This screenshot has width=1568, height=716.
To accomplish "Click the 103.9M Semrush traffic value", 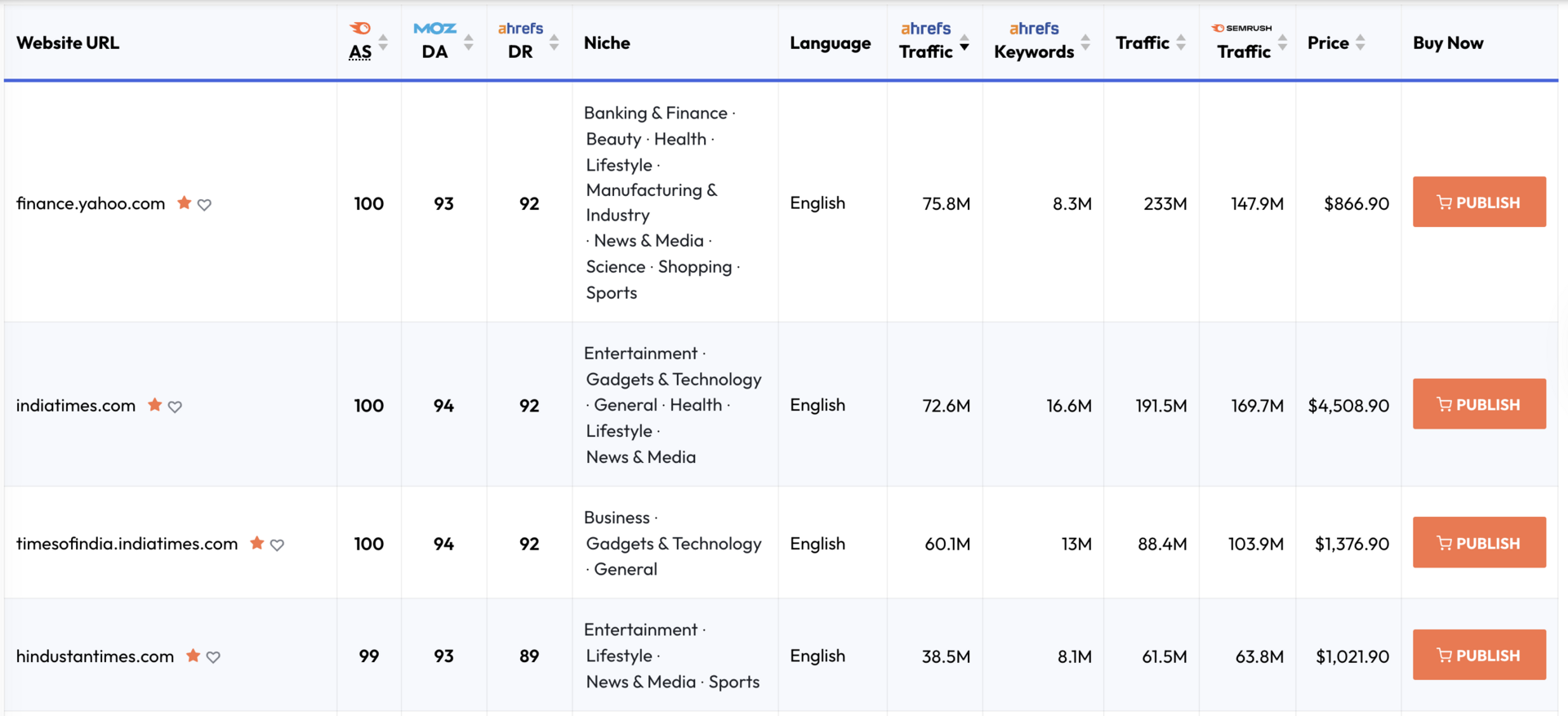I will pyautogui.click(x=1256, y=544).
